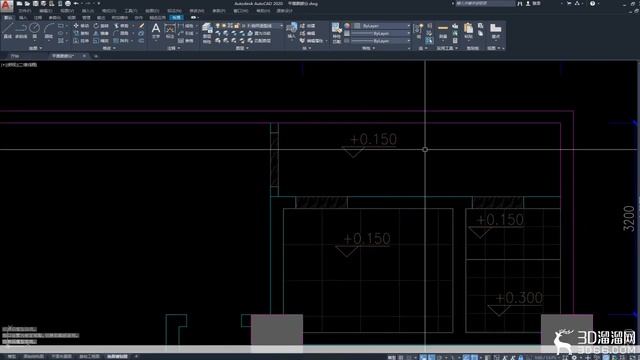
Task: Select the Polyline tool
Action: click(x=21, y=30)
